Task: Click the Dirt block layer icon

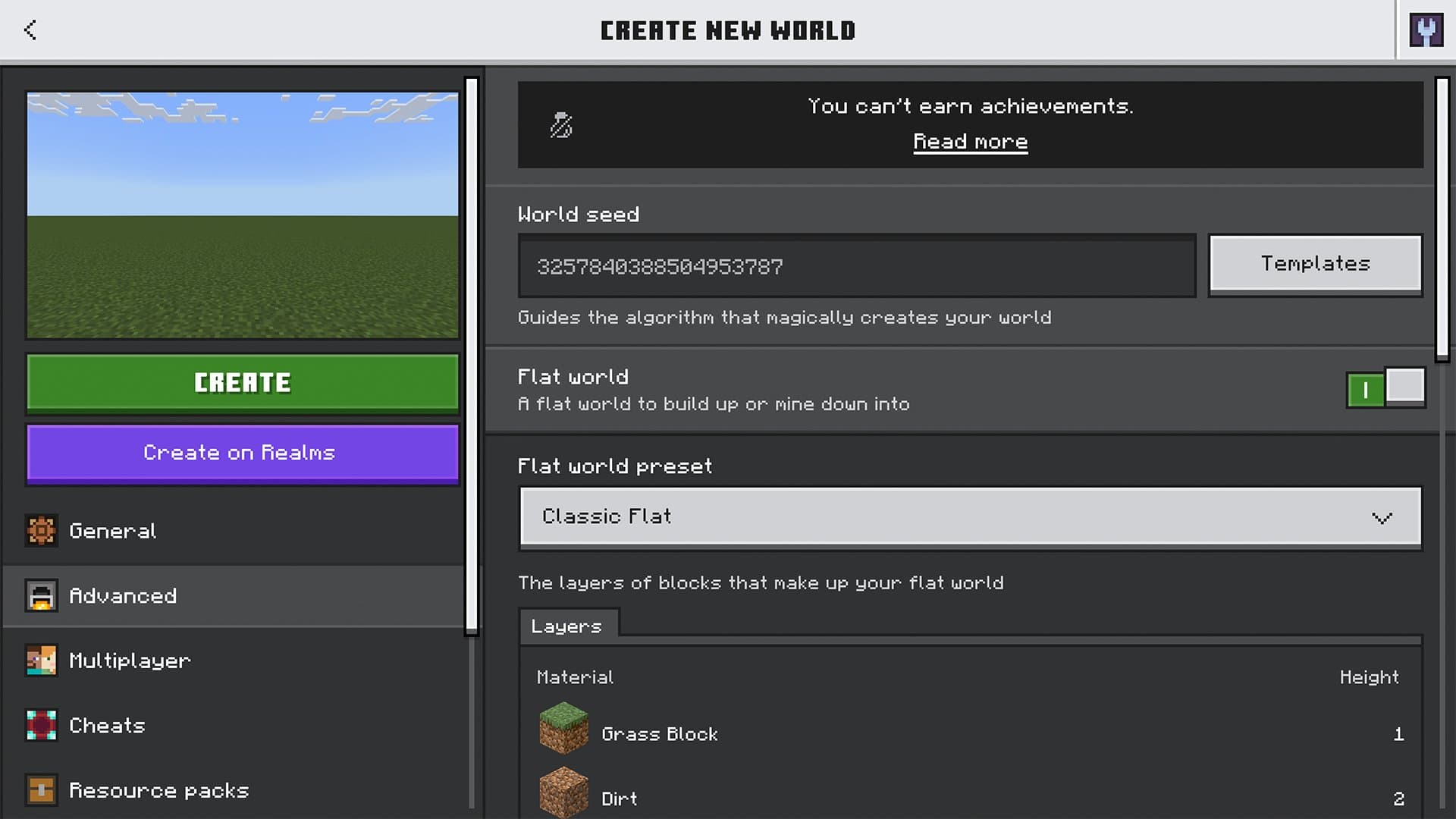Action: 563,792
